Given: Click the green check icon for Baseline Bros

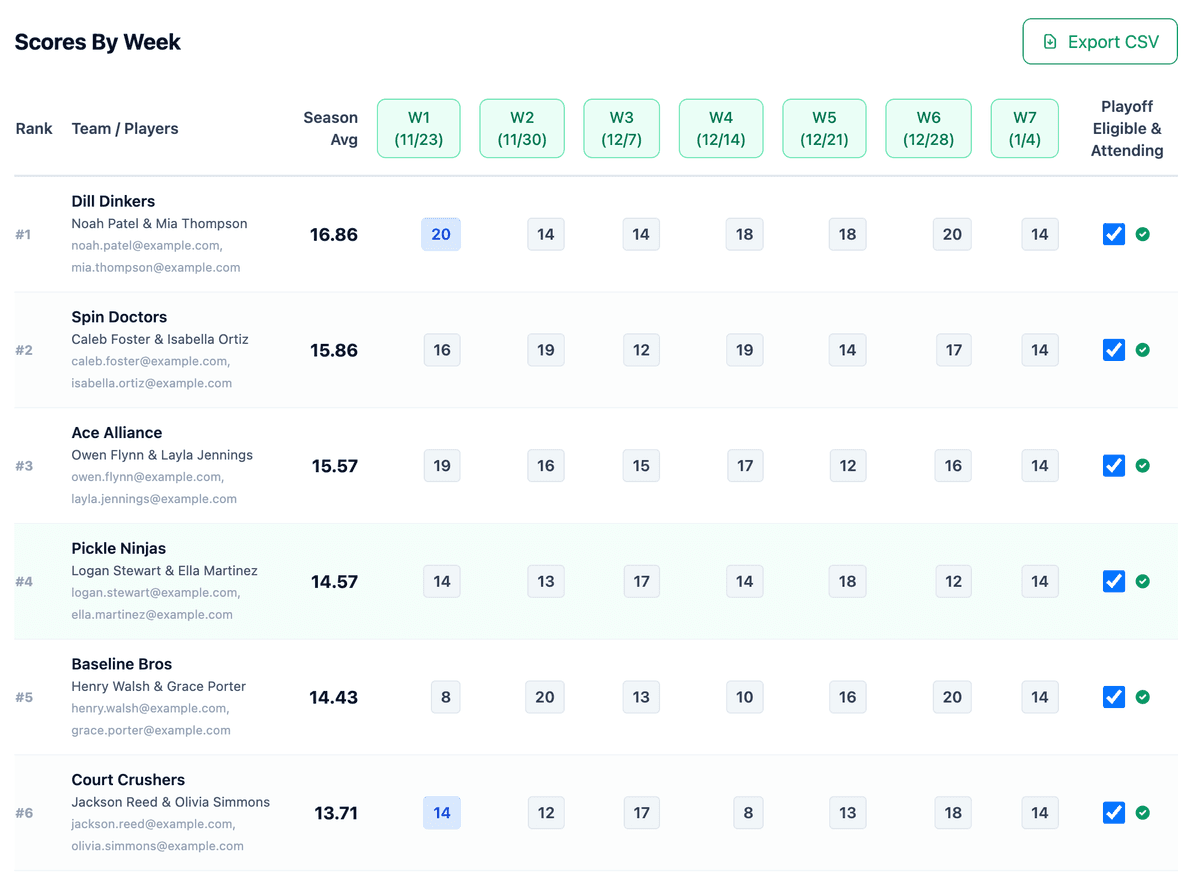Looking at the screenshot, I should click(x=1143, y=697).
